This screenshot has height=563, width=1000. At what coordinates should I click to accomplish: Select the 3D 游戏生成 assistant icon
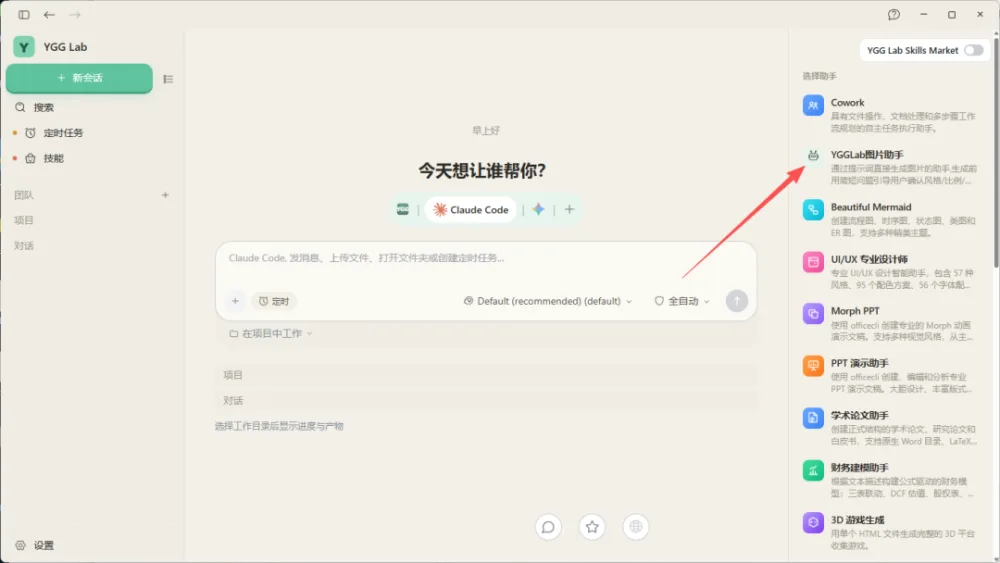pos(813,523)
